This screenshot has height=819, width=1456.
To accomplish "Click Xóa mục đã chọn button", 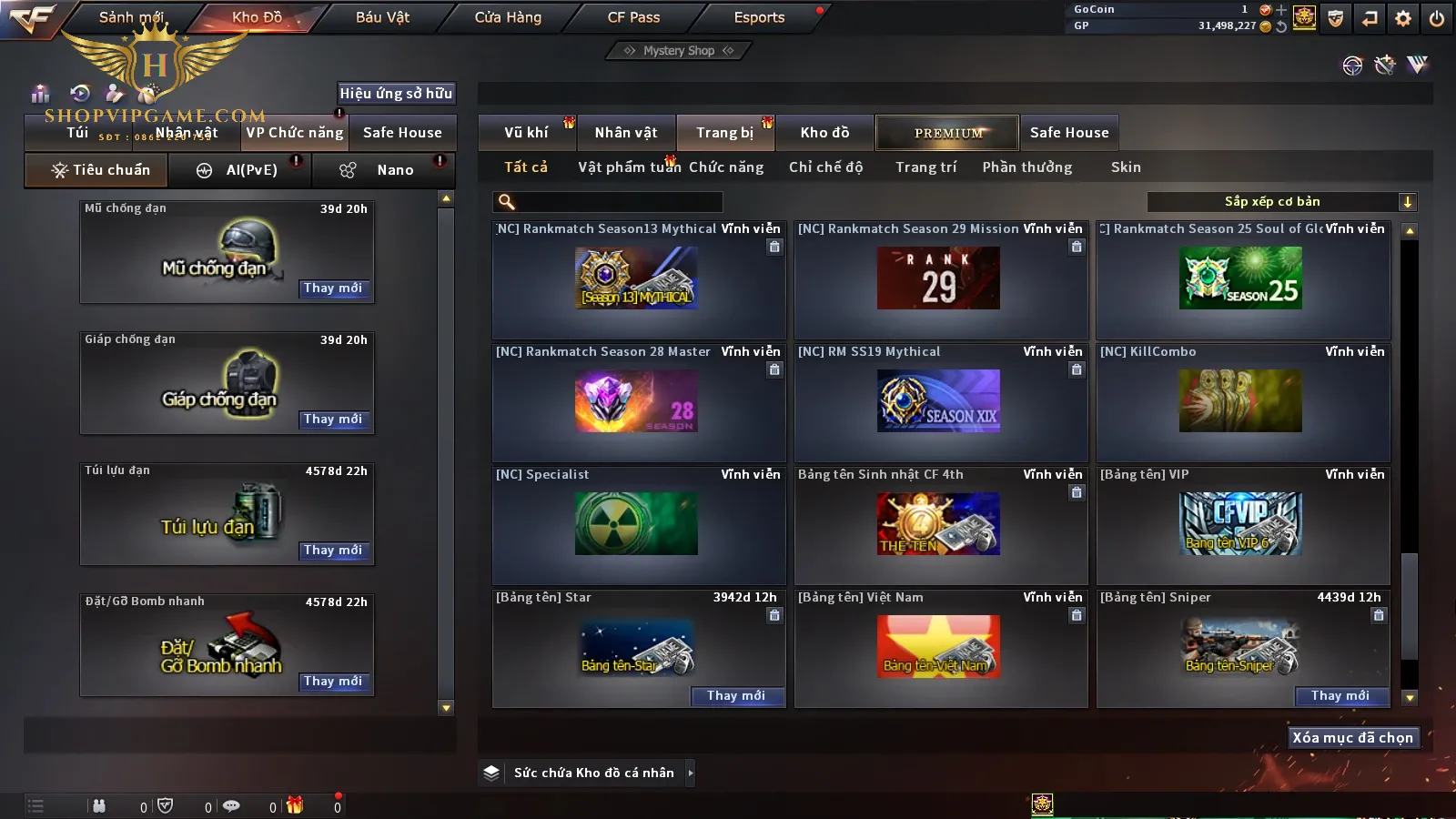I will click(1353, 737).
